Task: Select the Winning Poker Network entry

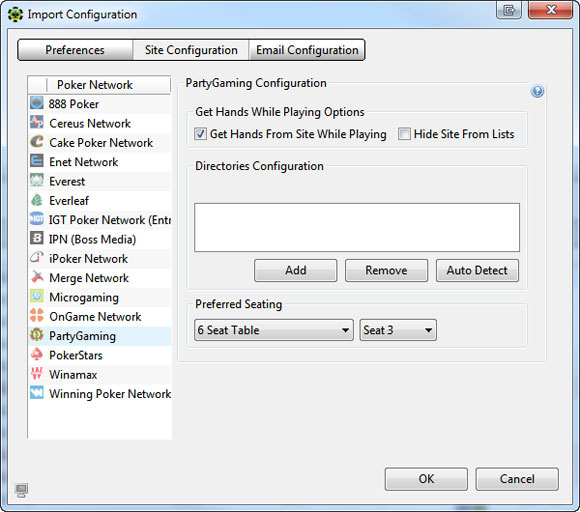Action: 100,394
